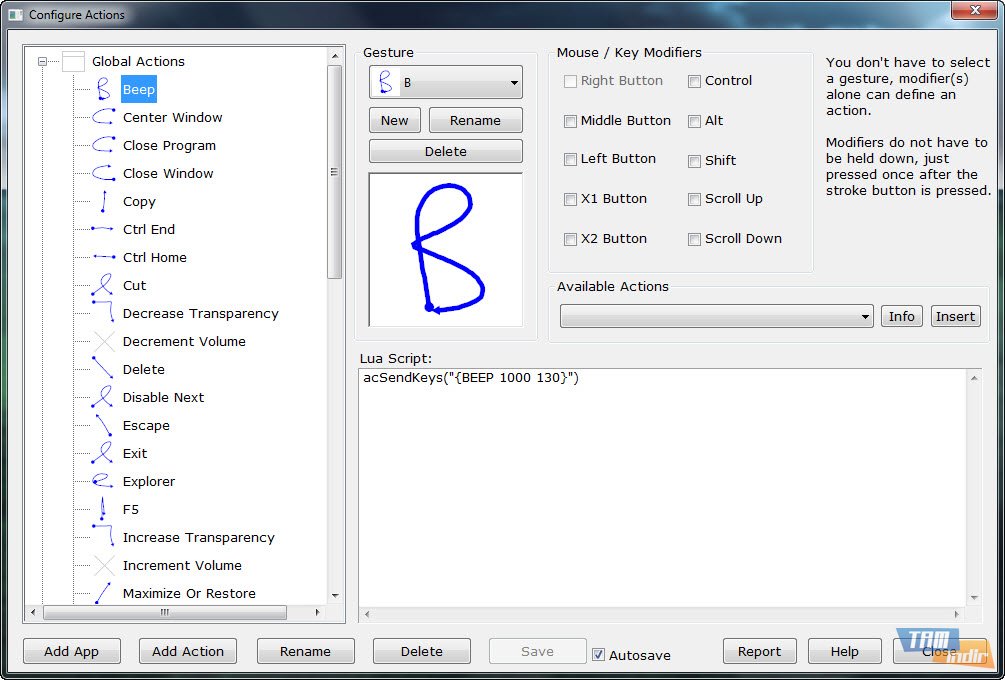
Task: Enable the Scroll Down modifier
Action: [x=694, y=239]
